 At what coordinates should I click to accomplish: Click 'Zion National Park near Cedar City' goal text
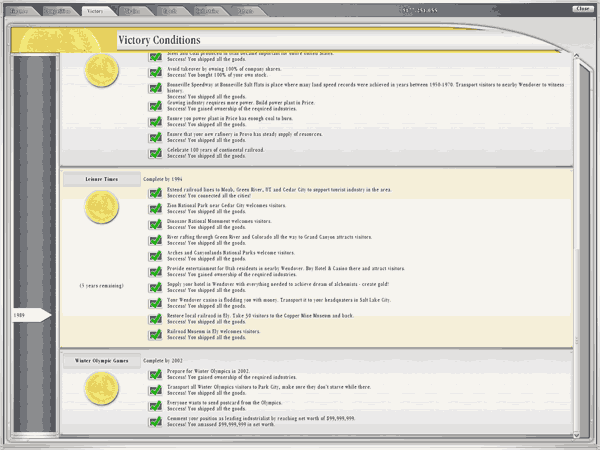pos(226,205)
